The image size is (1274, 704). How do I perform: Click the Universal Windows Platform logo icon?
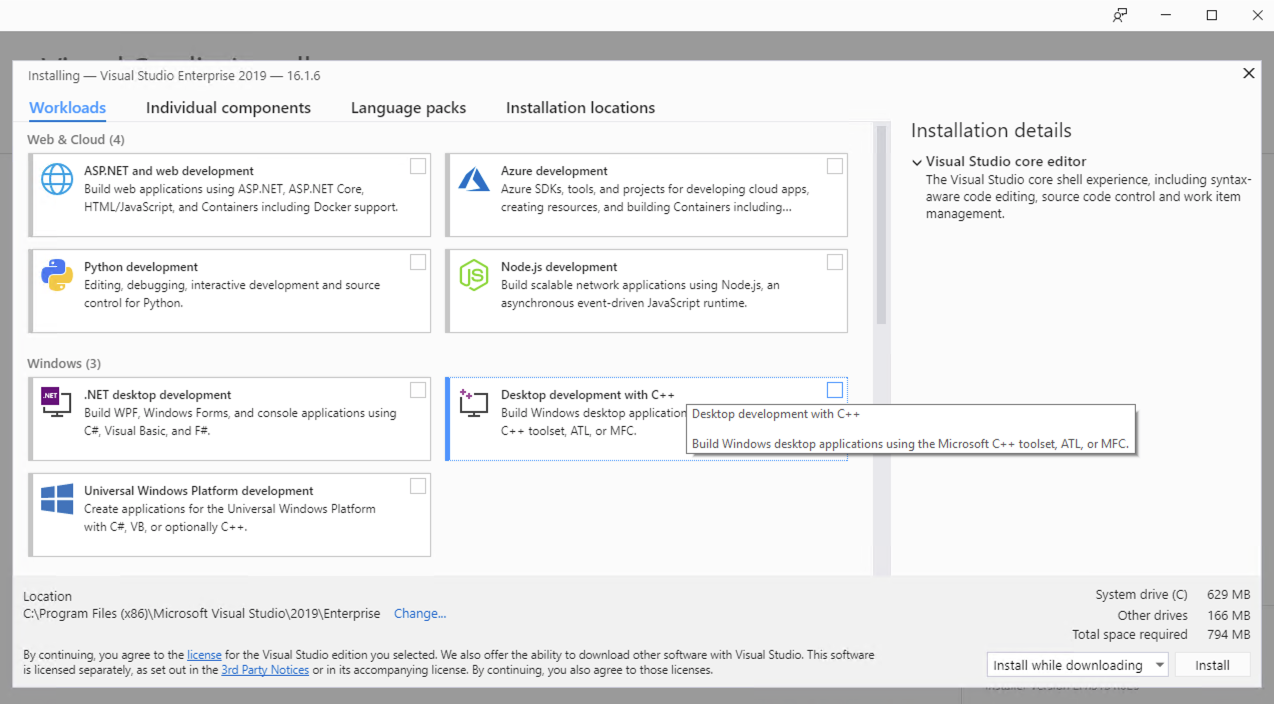click(57, 498)
